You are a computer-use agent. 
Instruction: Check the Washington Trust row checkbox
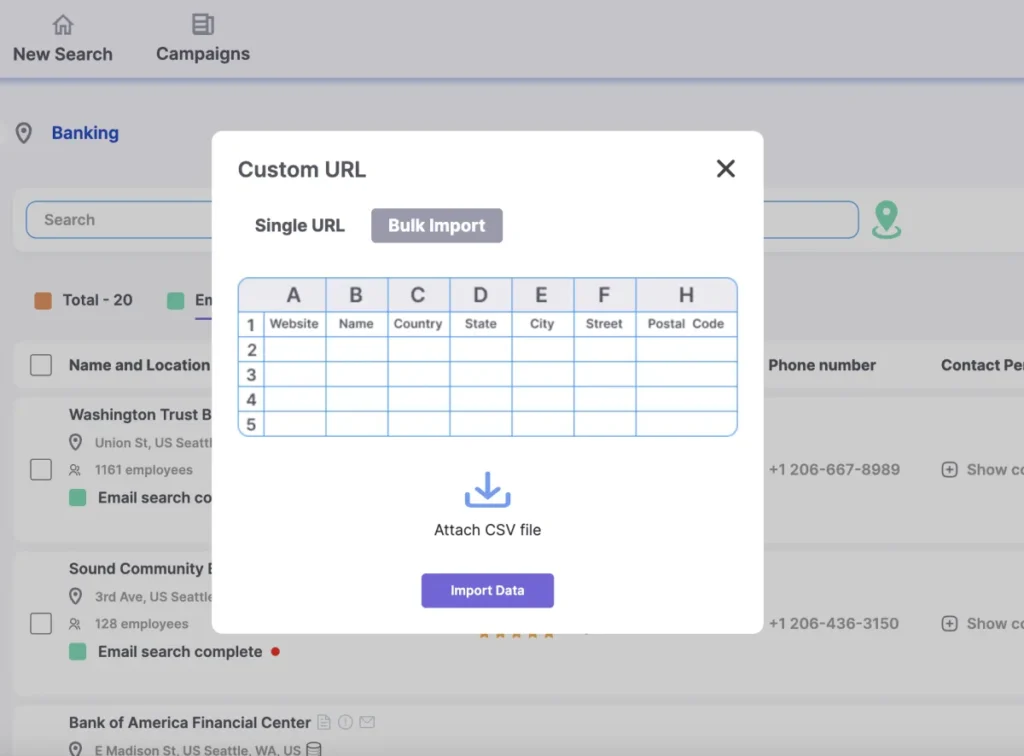tap(41, 469)
